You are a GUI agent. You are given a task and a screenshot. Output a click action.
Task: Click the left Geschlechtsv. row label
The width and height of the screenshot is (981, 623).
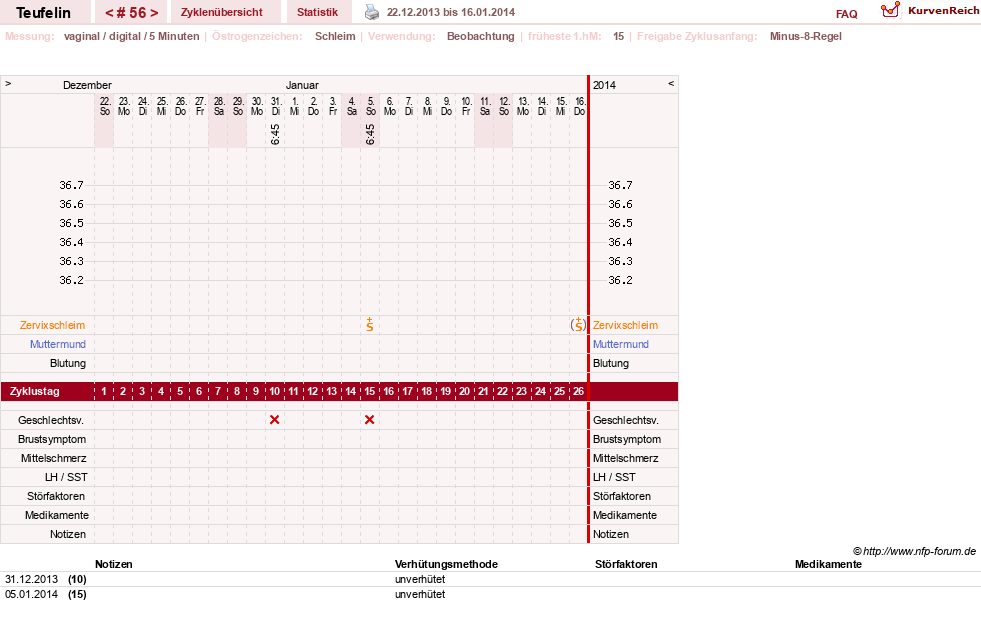pyautogui.click(x=51, y=420)
